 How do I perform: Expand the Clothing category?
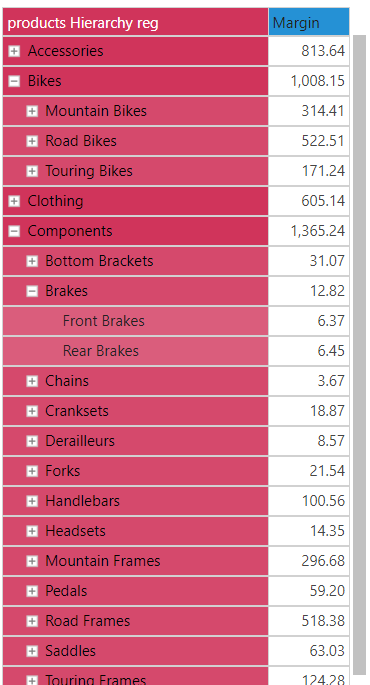click(x=14, y=201)
